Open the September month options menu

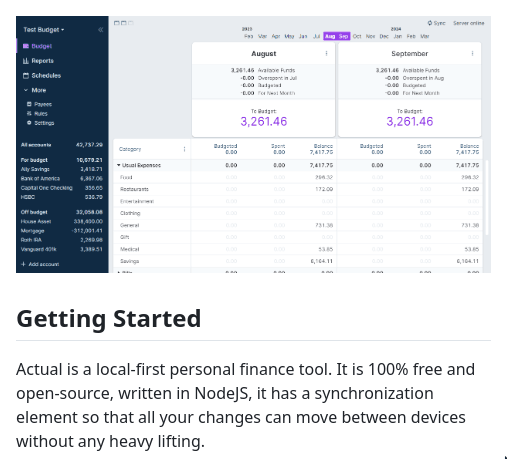pyautogui.click(x=472, y=53)
